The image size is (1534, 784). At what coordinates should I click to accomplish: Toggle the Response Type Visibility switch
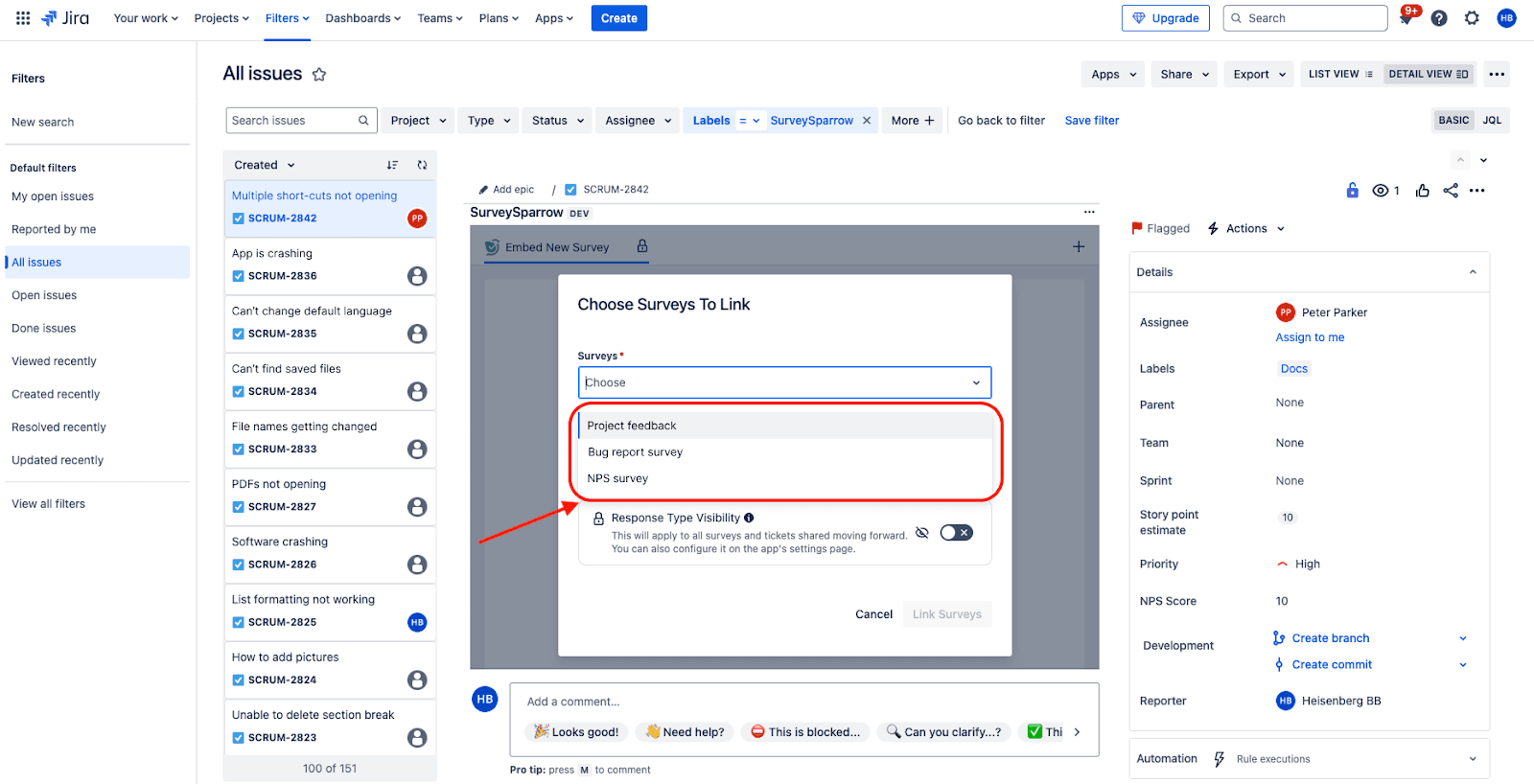coord(956,533)
